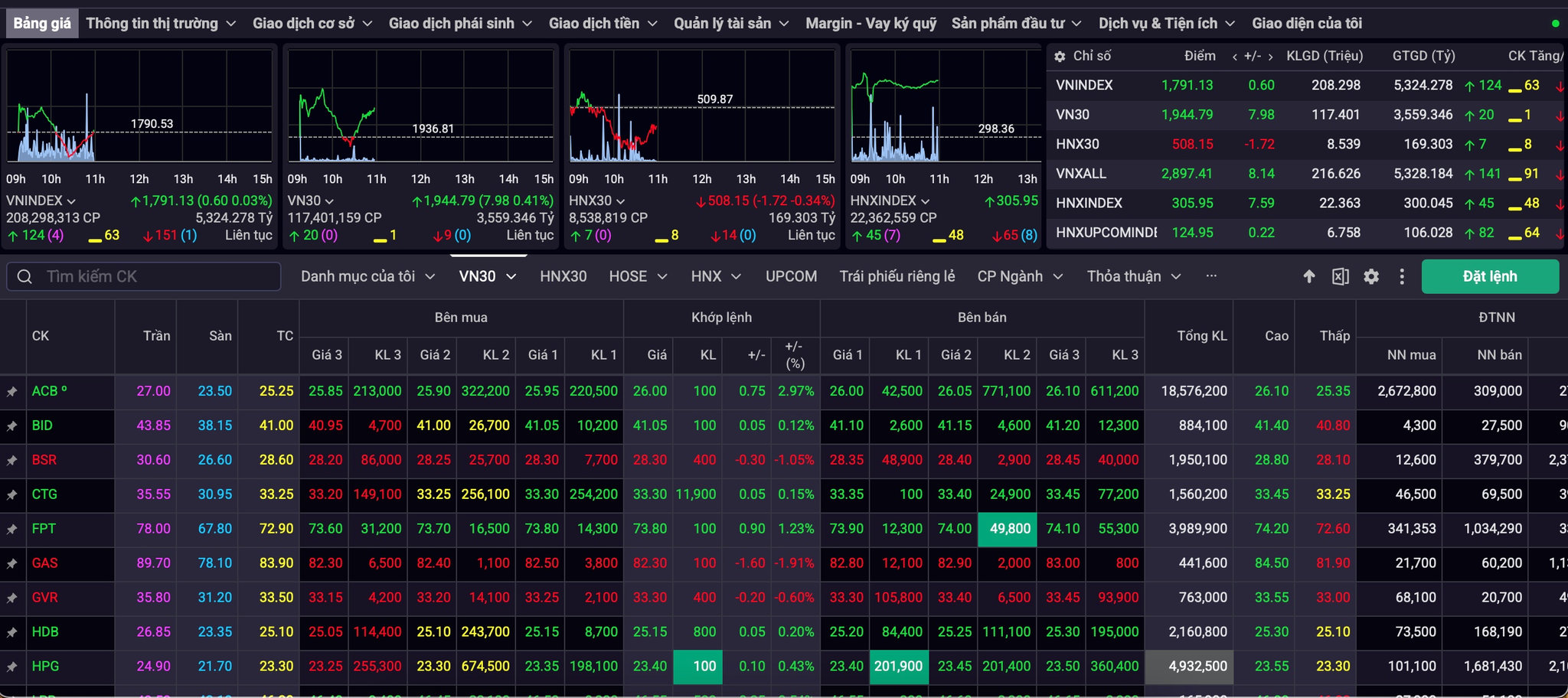Switch to the HNX30 tab
1568x698 pixels.
click(563, 276)
